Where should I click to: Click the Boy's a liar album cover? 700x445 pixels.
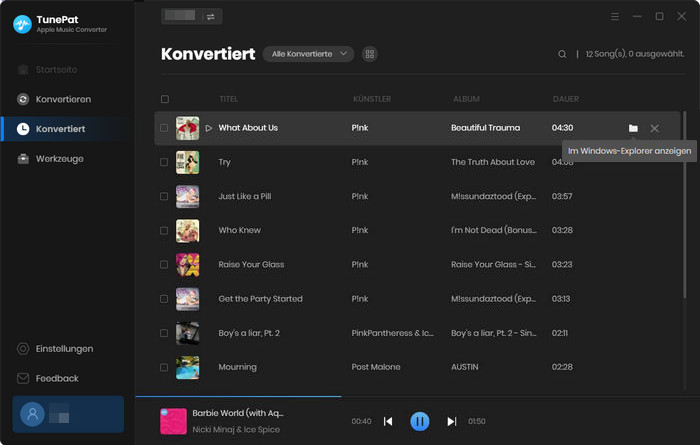coord(188,333)
